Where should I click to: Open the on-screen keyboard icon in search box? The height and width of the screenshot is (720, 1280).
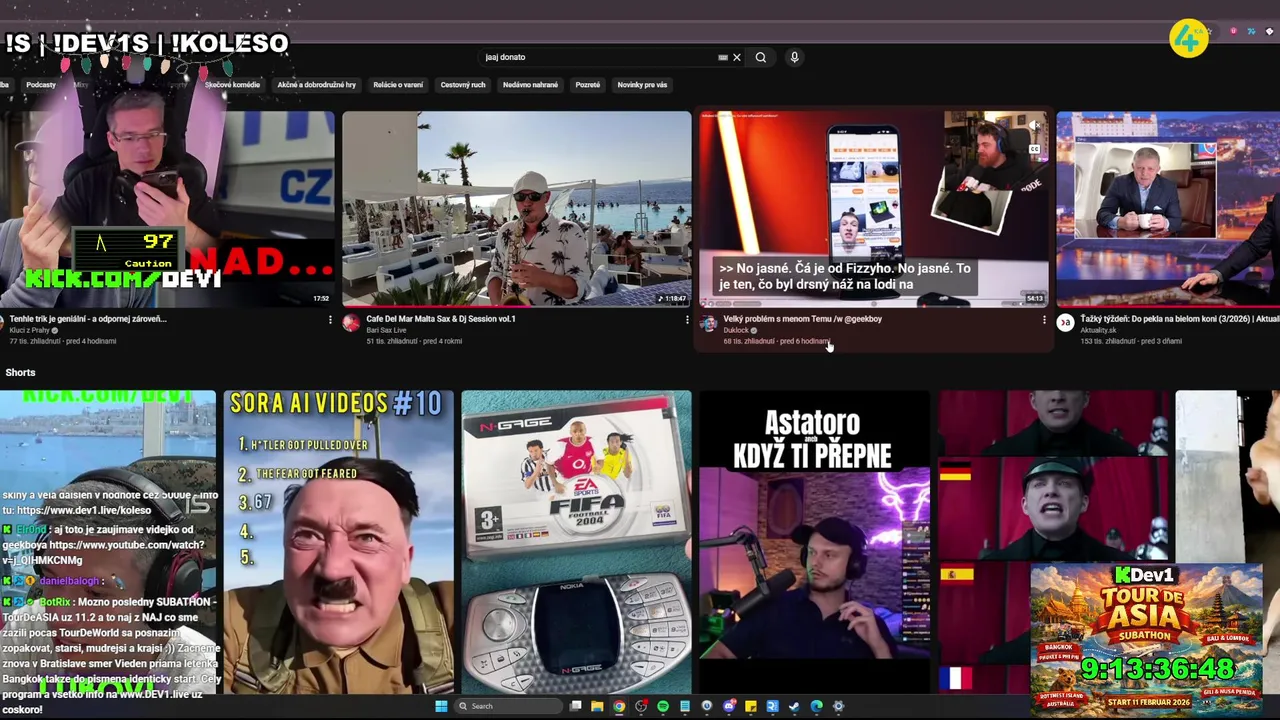point(722,57)
